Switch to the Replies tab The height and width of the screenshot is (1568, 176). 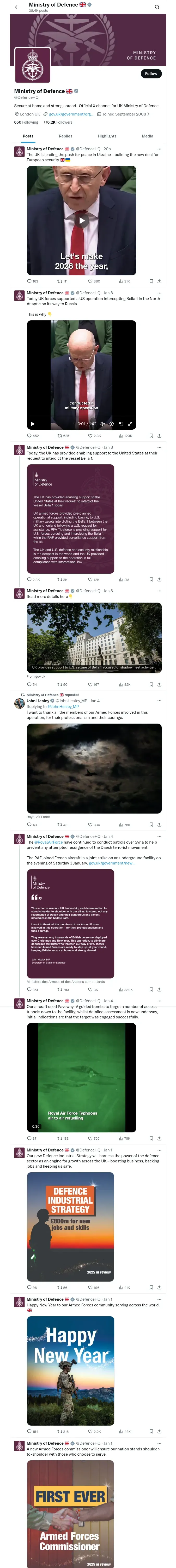click(65, 136)
